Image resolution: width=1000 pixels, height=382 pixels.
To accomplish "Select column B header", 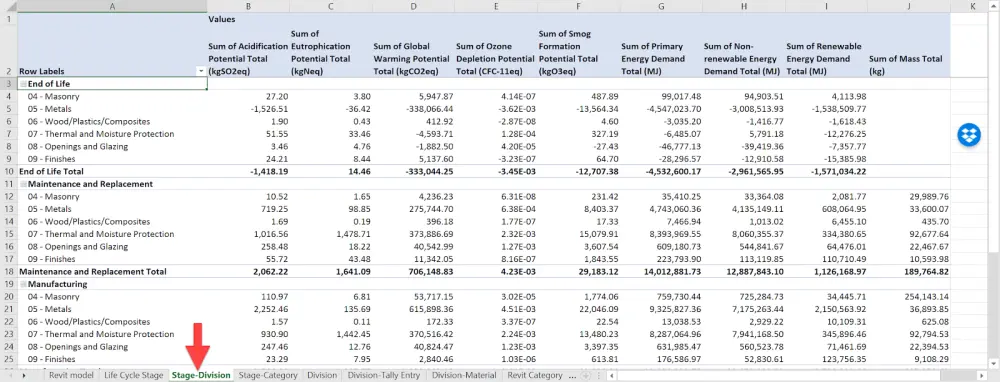I will click(x=248, y=6).
